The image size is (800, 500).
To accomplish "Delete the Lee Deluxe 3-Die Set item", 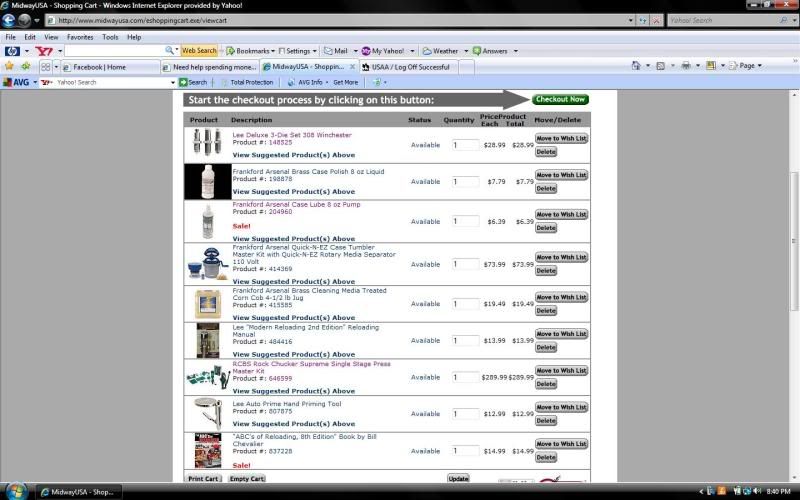I will (546, 152).
